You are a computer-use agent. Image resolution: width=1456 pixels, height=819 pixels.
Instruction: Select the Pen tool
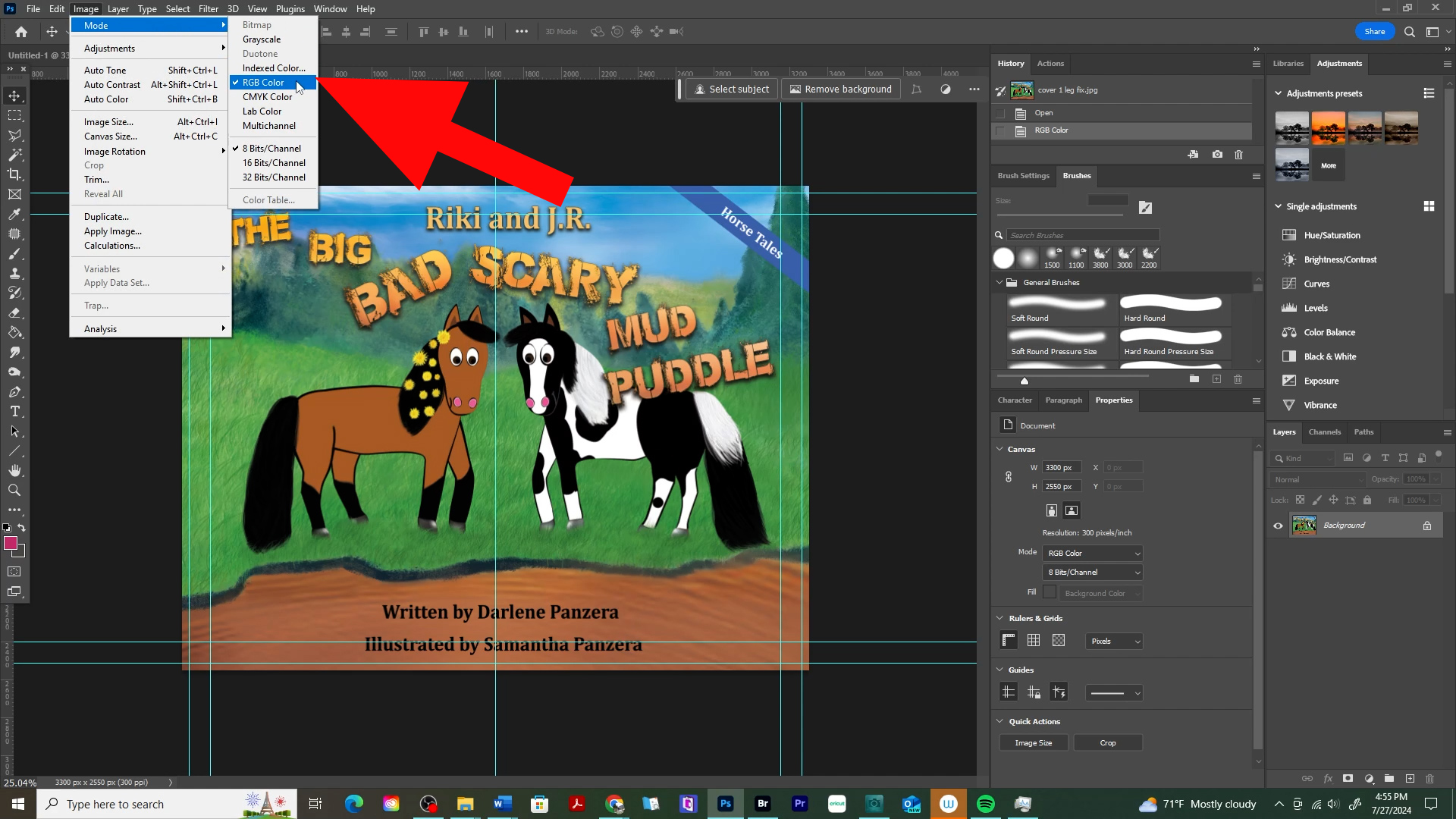coord(14,391)
